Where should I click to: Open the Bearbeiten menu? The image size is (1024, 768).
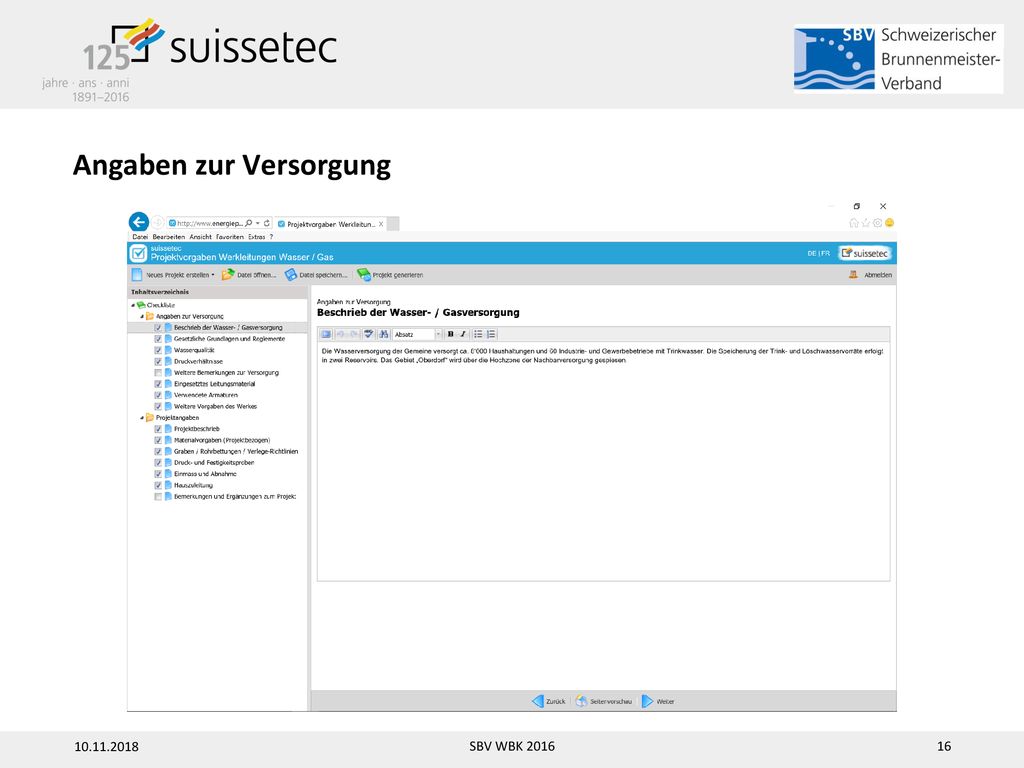click(x=168, y=237)
